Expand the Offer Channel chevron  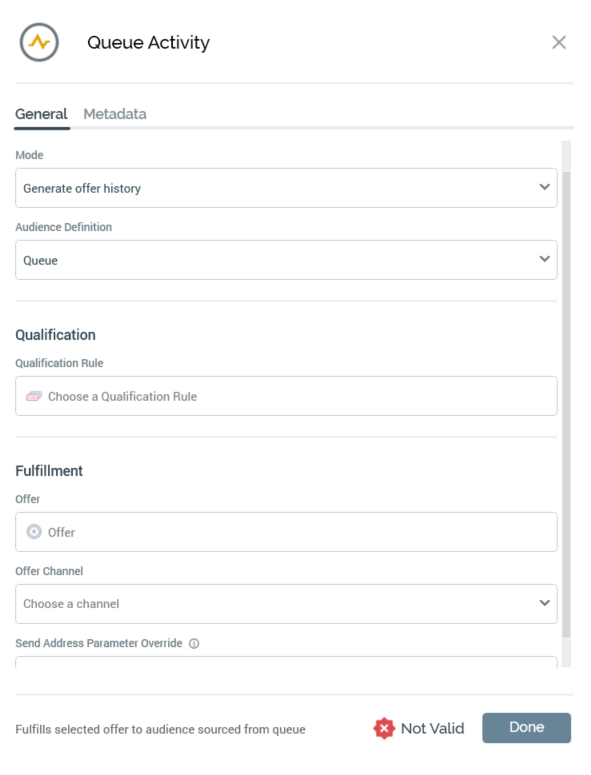pyautogui.click(x=545, y=603)
